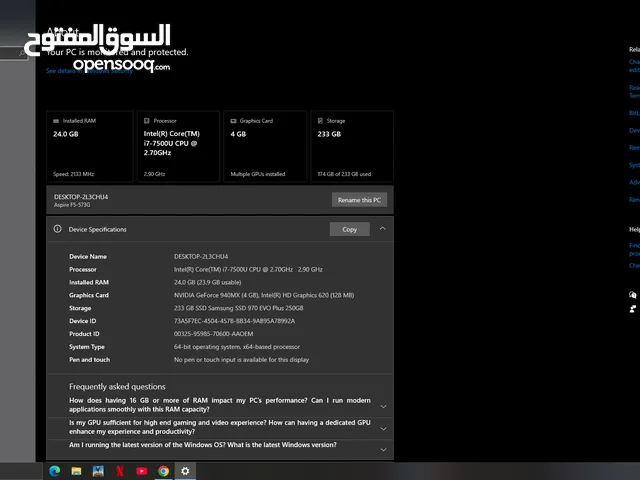Image resolution: width=640 pixels, height=480 pixels.
Task: Select the No pen or touch input value
Action: tap(241, 360)
